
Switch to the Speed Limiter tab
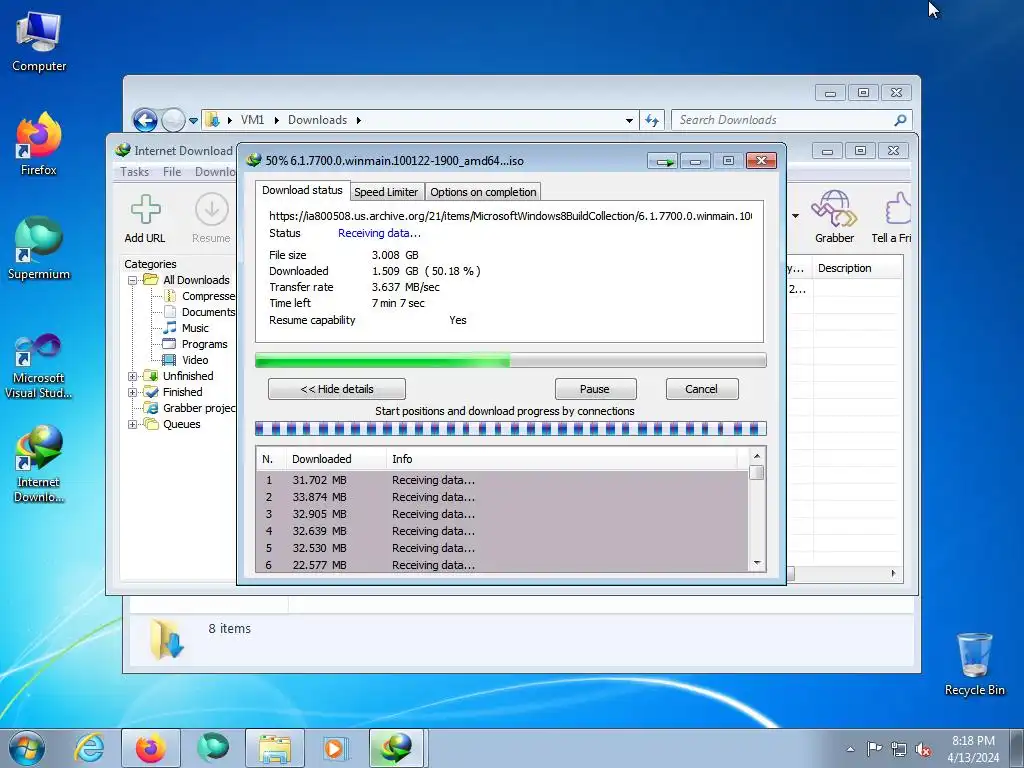386,192
